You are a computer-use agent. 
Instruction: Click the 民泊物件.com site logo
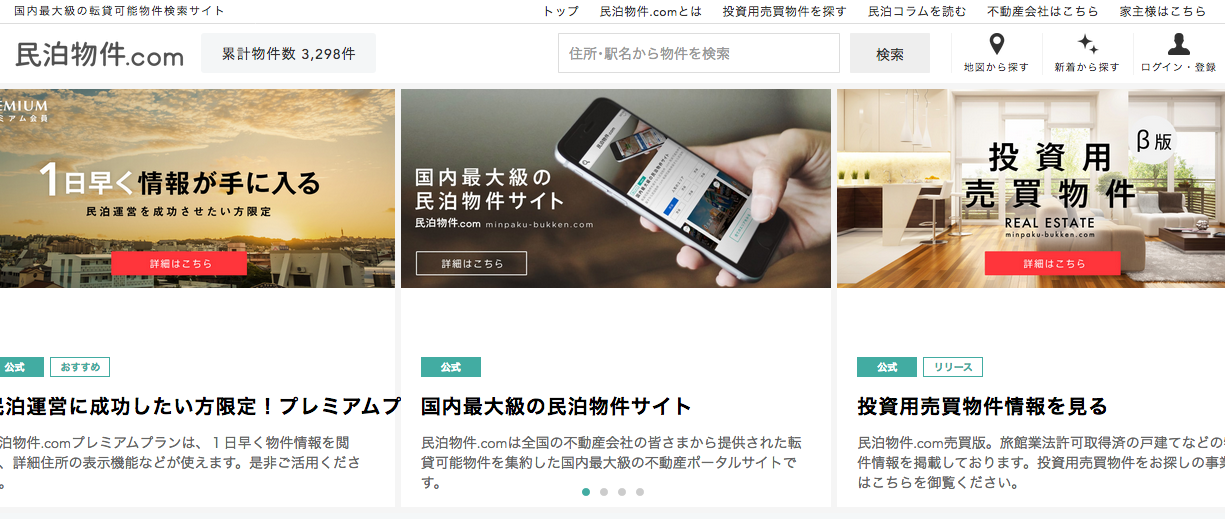click(100, 54)
